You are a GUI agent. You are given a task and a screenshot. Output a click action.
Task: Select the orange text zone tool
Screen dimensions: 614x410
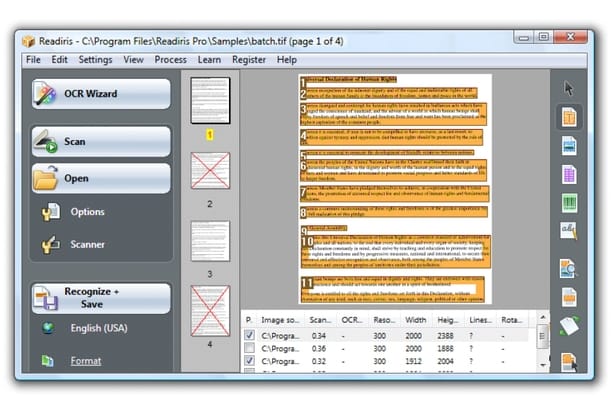coord(569,117)
